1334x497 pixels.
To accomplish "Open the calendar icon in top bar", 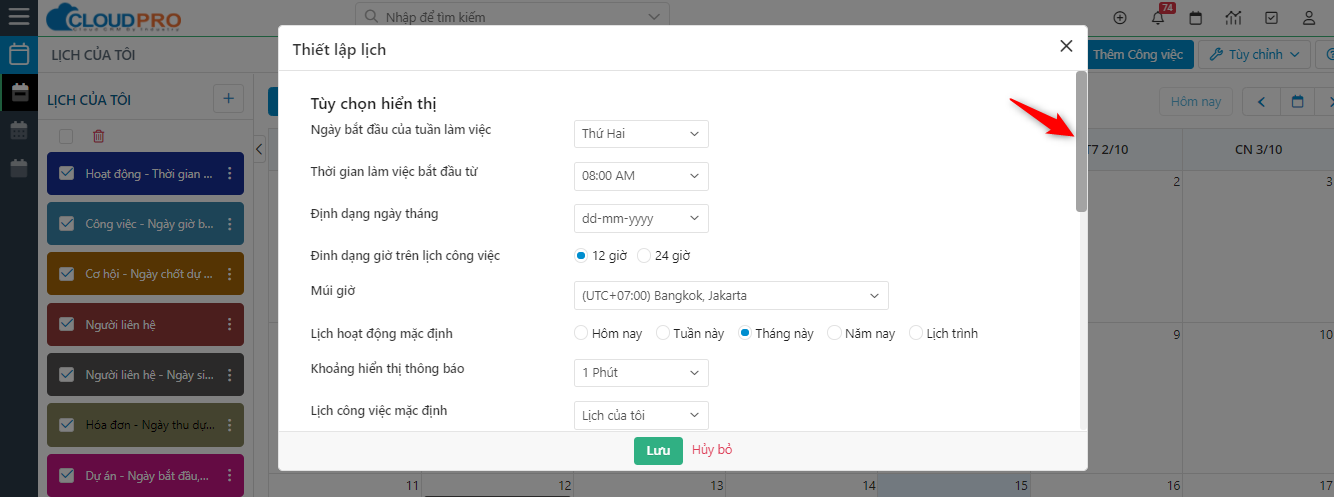I will click(1195, 18).
